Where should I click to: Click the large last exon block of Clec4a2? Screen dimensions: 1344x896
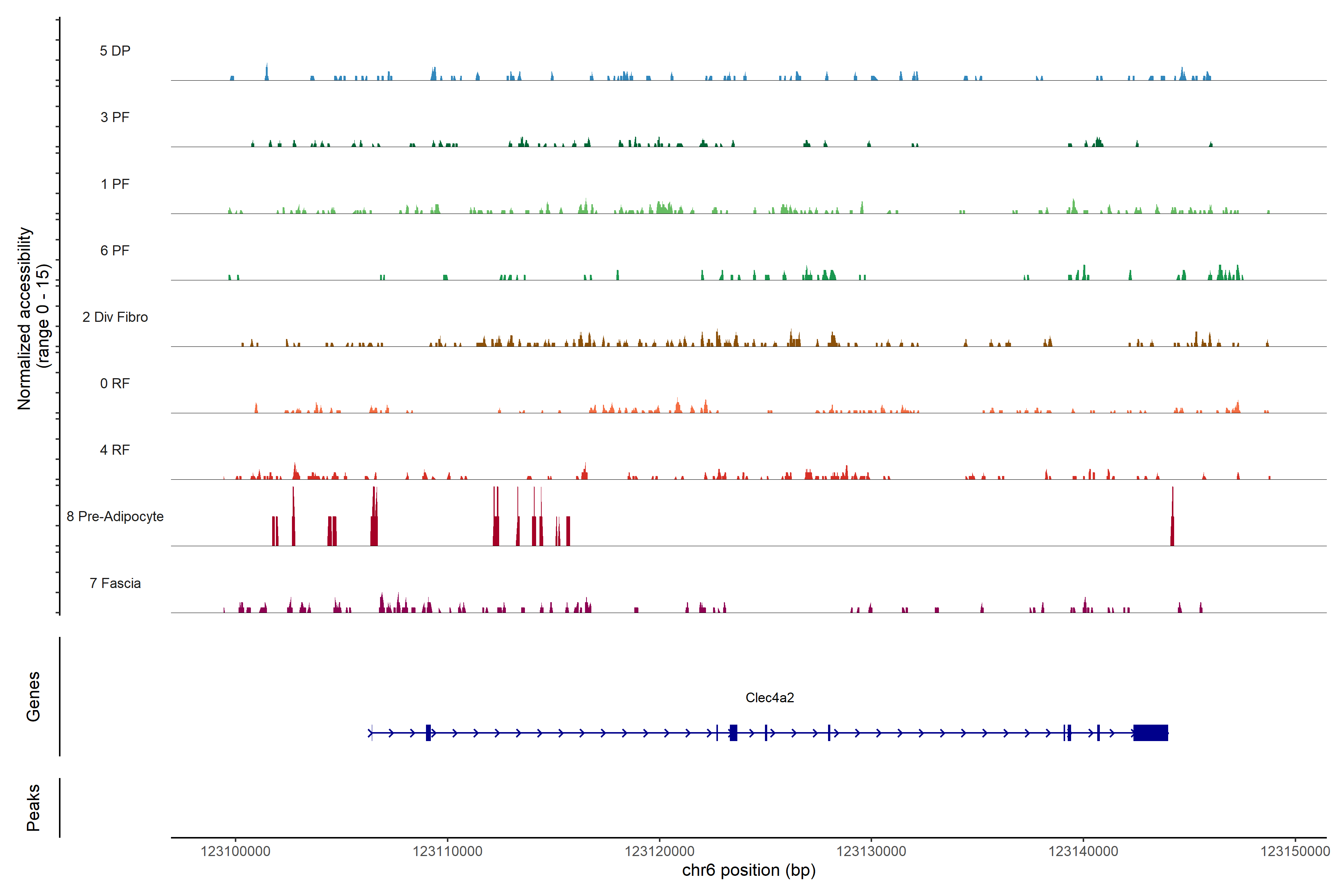1150,732
